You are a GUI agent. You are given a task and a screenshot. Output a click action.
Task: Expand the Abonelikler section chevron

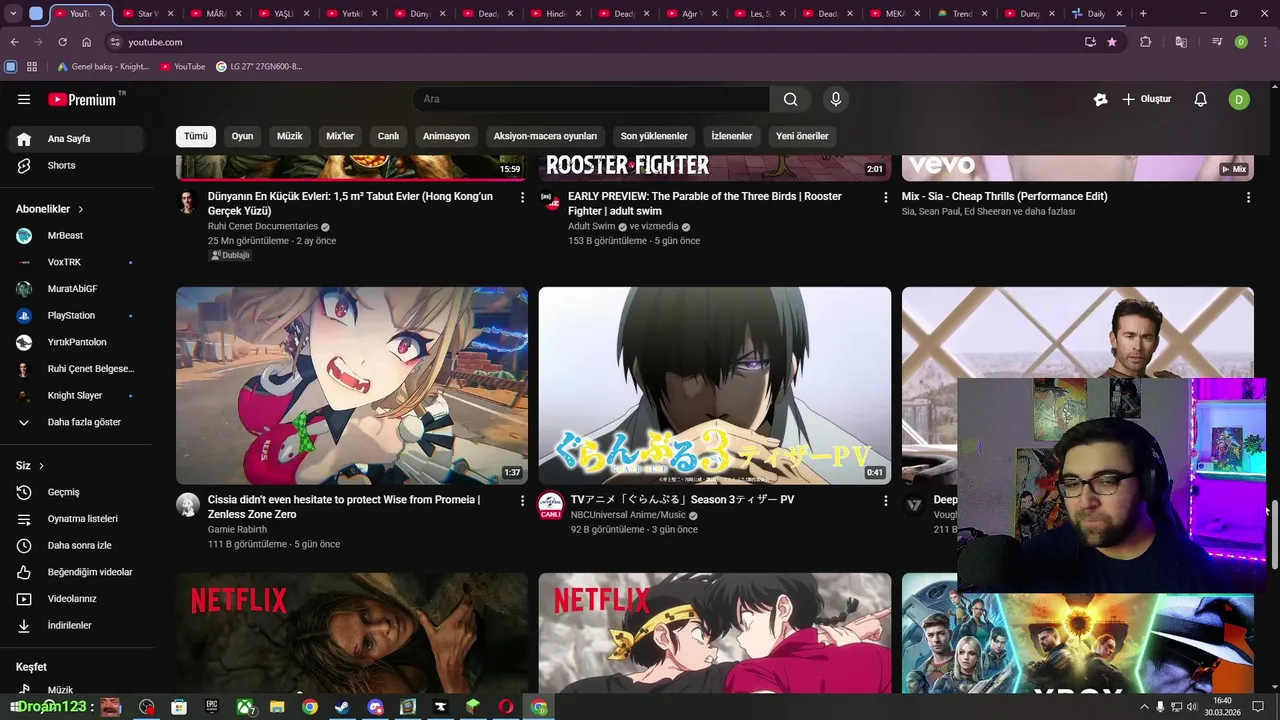[x=80, y=209]
